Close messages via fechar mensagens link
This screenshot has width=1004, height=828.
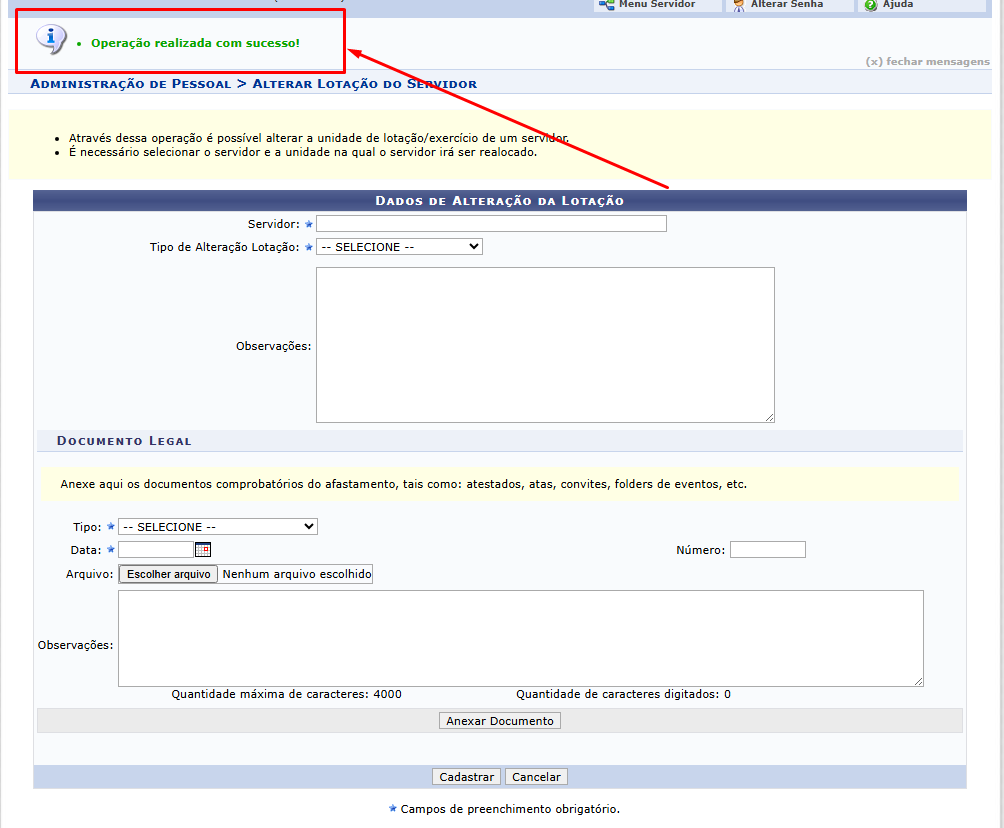(927, 61)
